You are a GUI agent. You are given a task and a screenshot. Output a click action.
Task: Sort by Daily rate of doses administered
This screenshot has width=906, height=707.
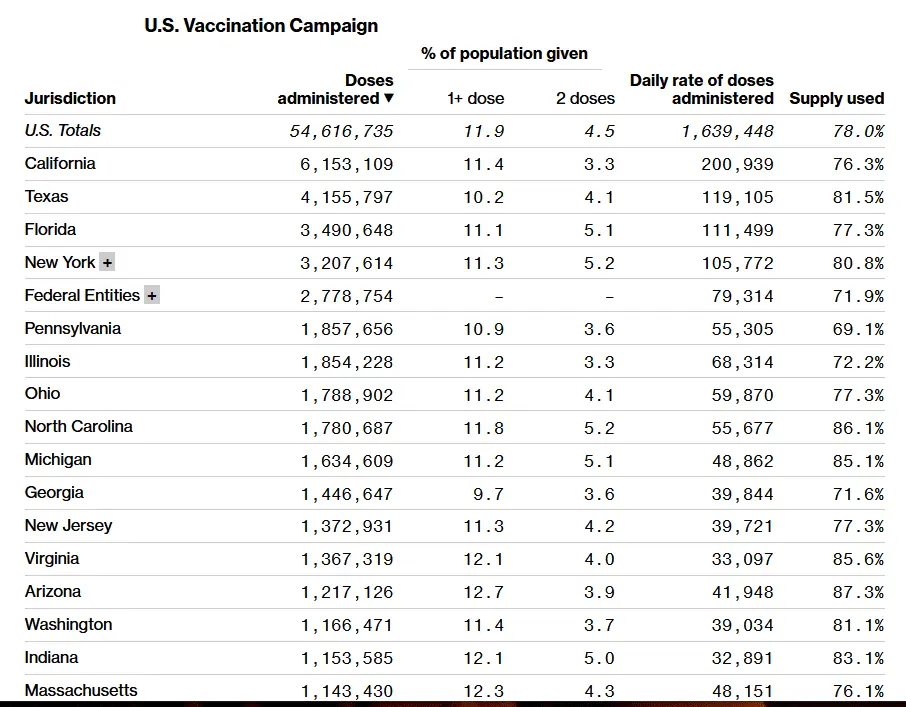(x=702, y=89)
